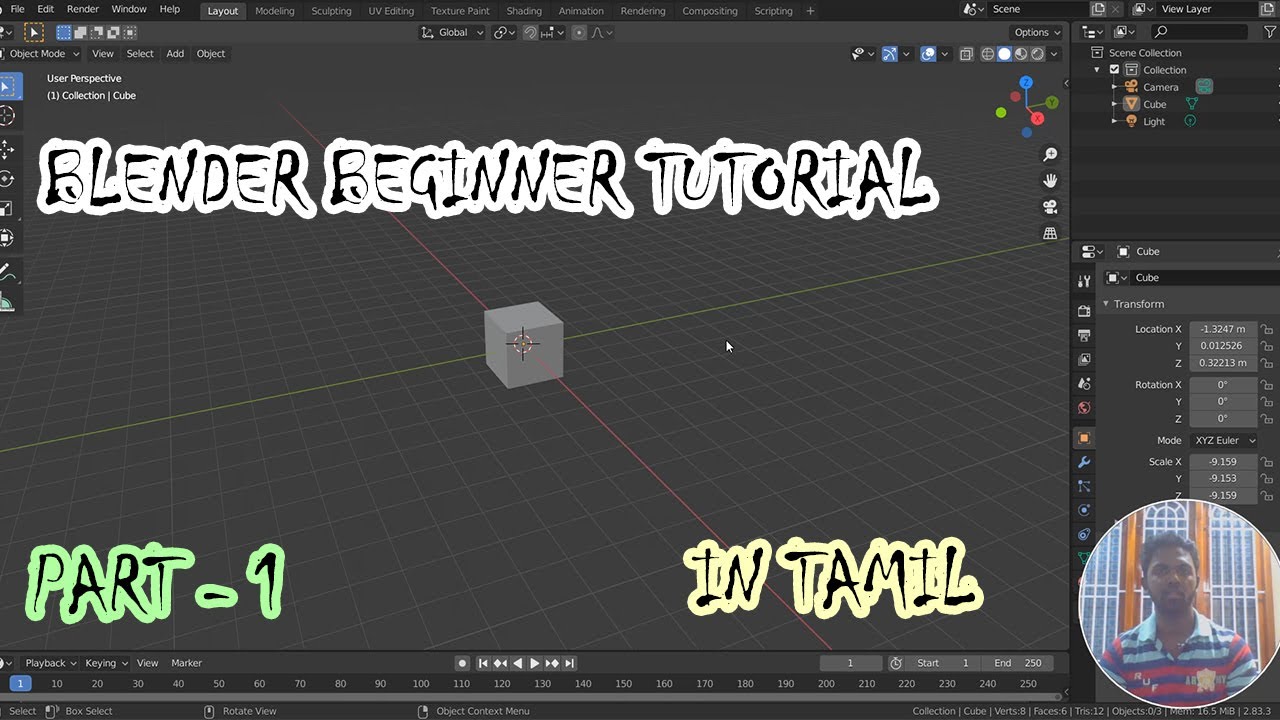Switch to the Shading workspace tab
The image size is (1280, 720).
click(524, 11)
